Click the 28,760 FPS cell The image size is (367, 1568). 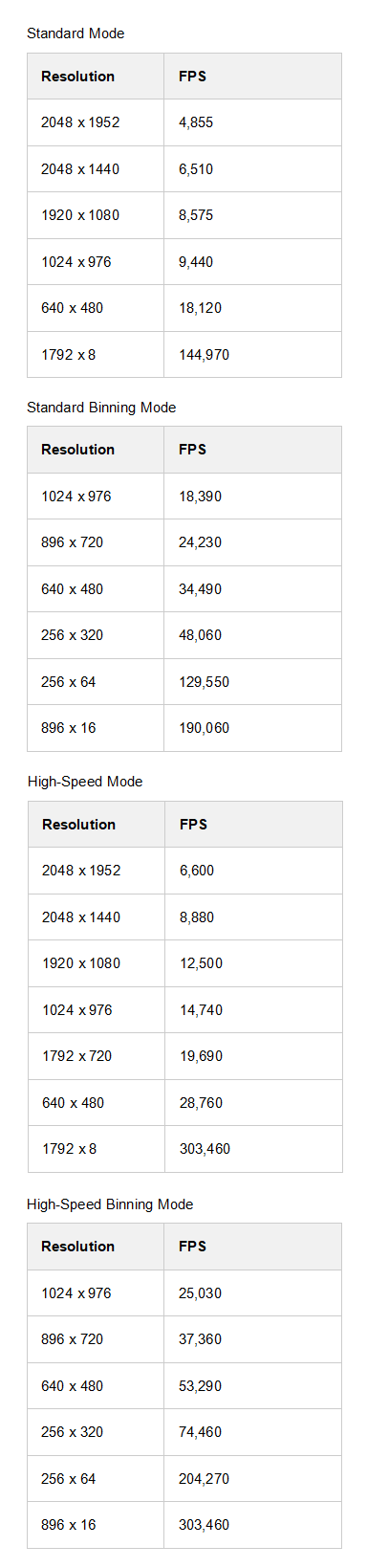tap(253, 1103)
